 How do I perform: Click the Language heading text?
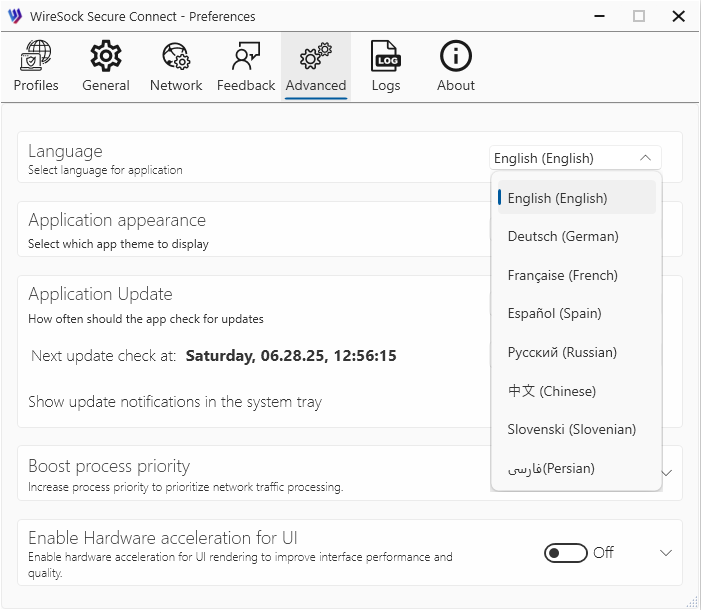coord(65,151)
